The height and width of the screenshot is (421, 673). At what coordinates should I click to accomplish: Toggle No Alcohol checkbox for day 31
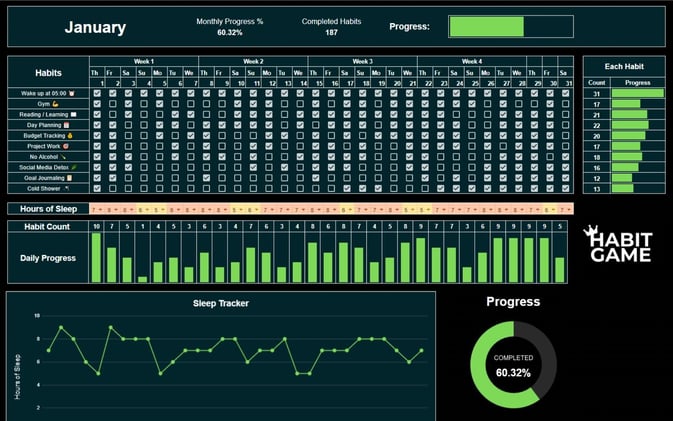click(566, 157)
